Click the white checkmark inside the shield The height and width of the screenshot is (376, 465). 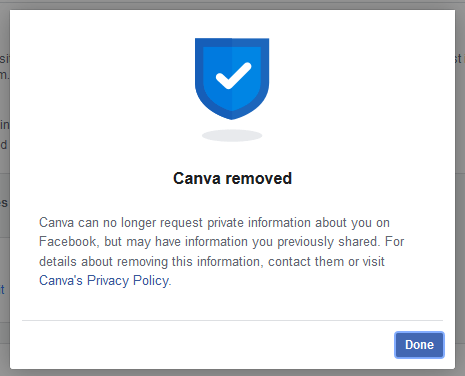(233, 76)
